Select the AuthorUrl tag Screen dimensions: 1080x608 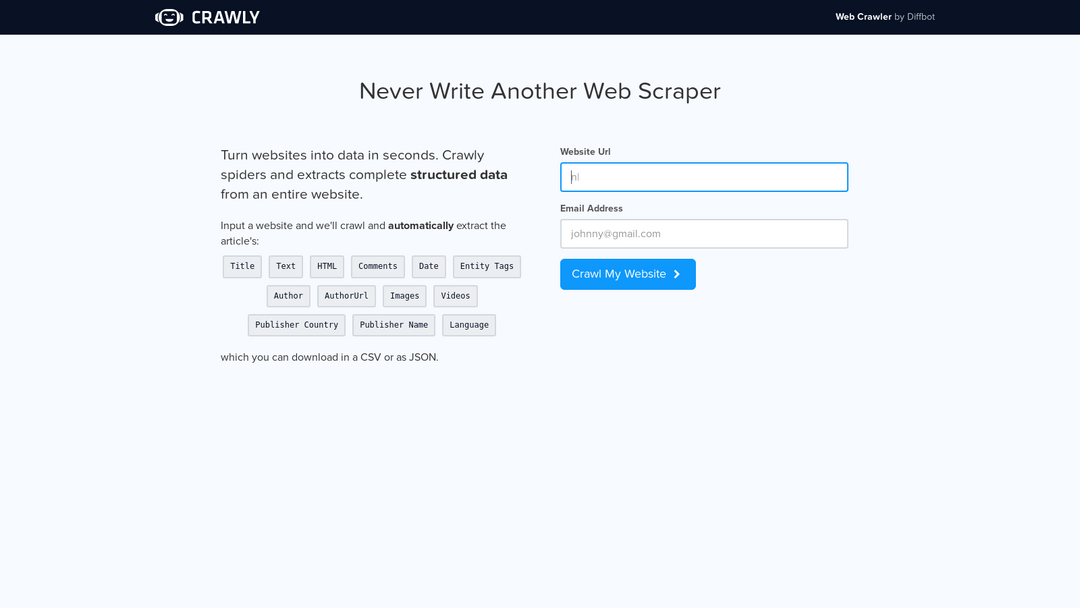[x=346, y=296]
